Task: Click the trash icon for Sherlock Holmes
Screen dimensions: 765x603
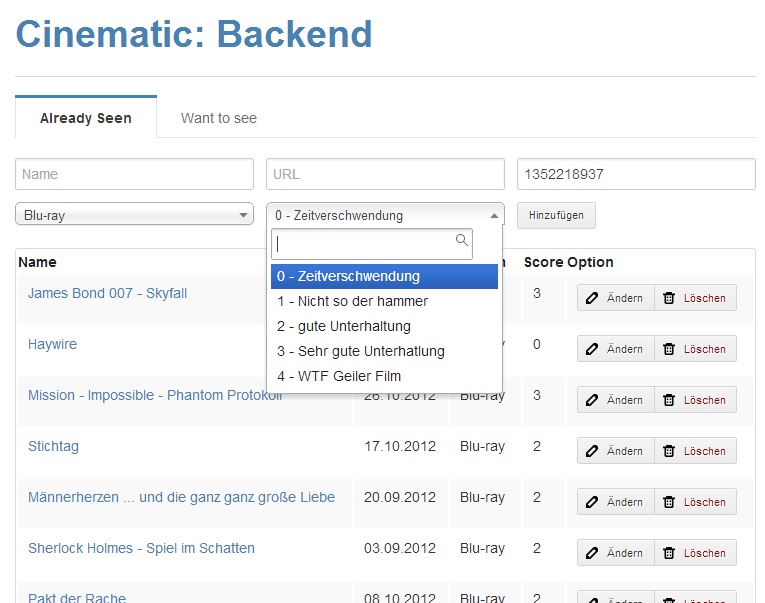Action: pyautogui.click(x=669, y=553)
